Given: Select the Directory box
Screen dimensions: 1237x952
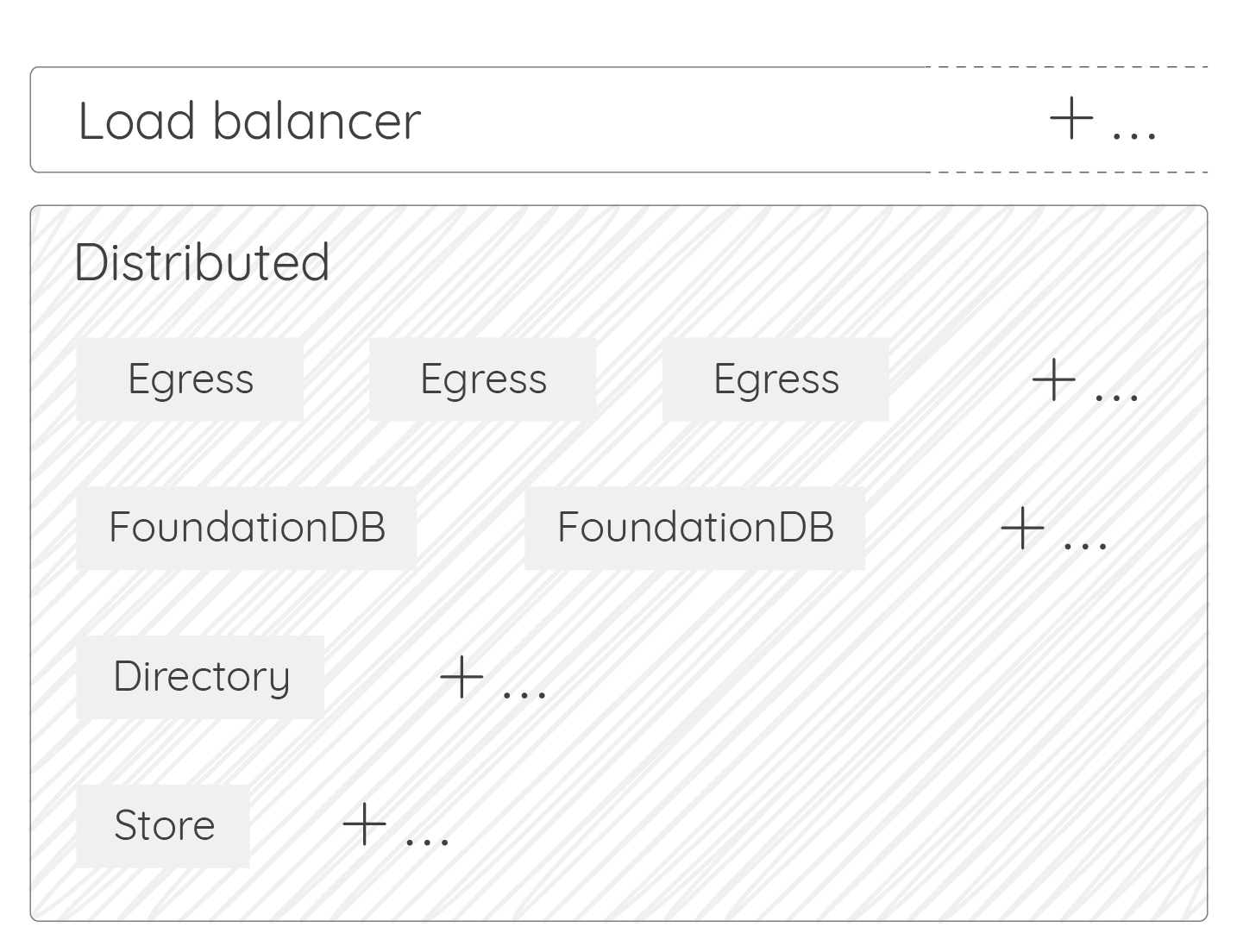Looking at the screenshot, I should 200,677.
